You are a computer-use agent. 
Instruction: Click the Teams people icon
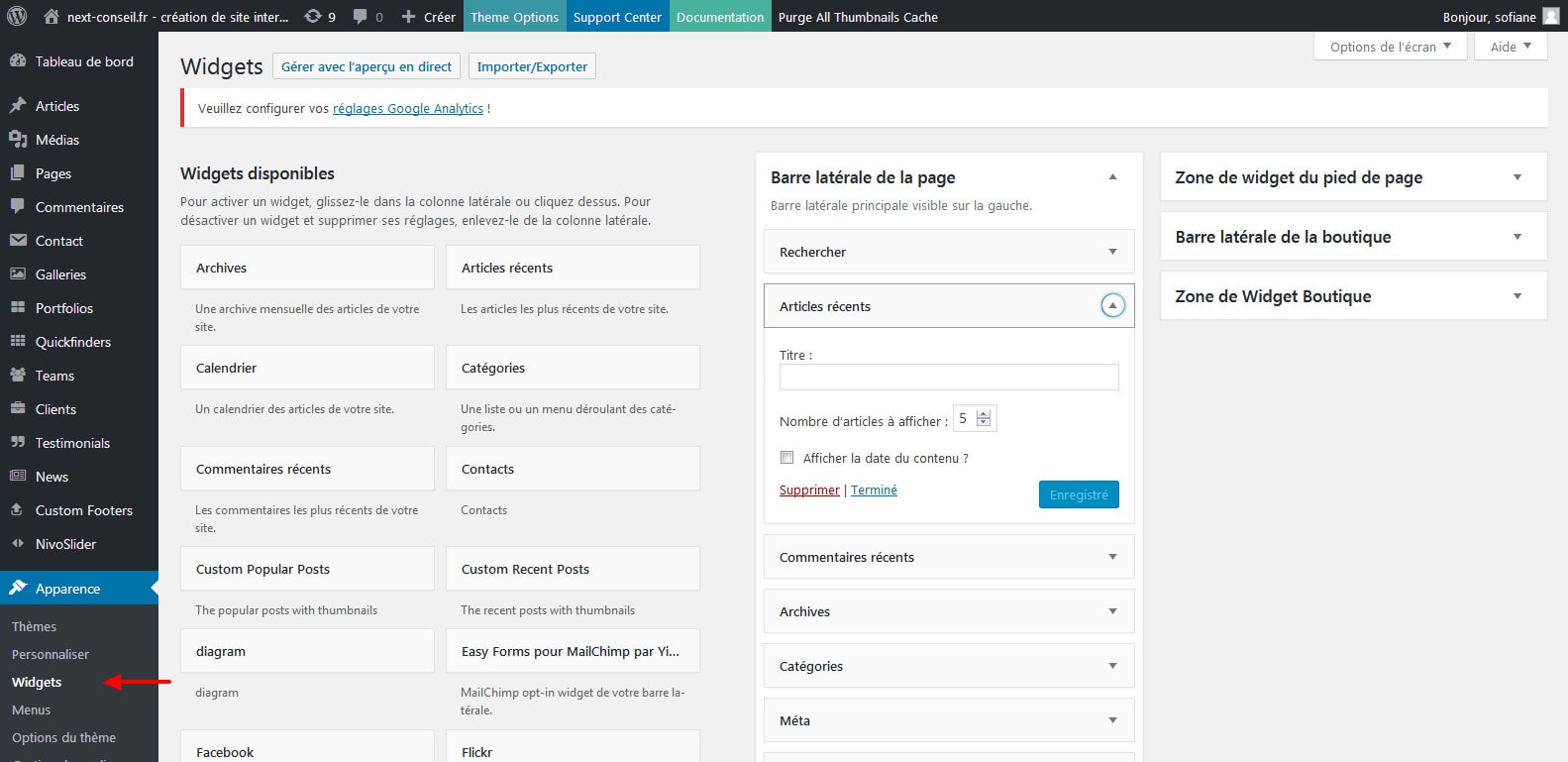18,375
